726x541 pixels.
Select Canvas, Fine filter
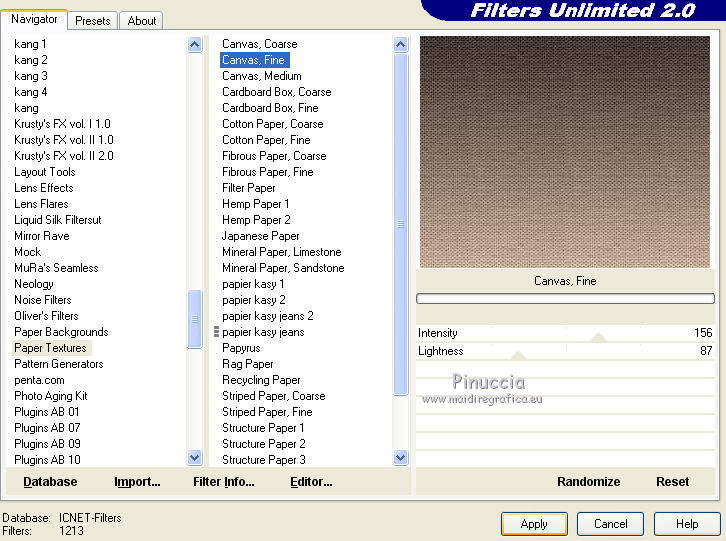pos(254,60)
